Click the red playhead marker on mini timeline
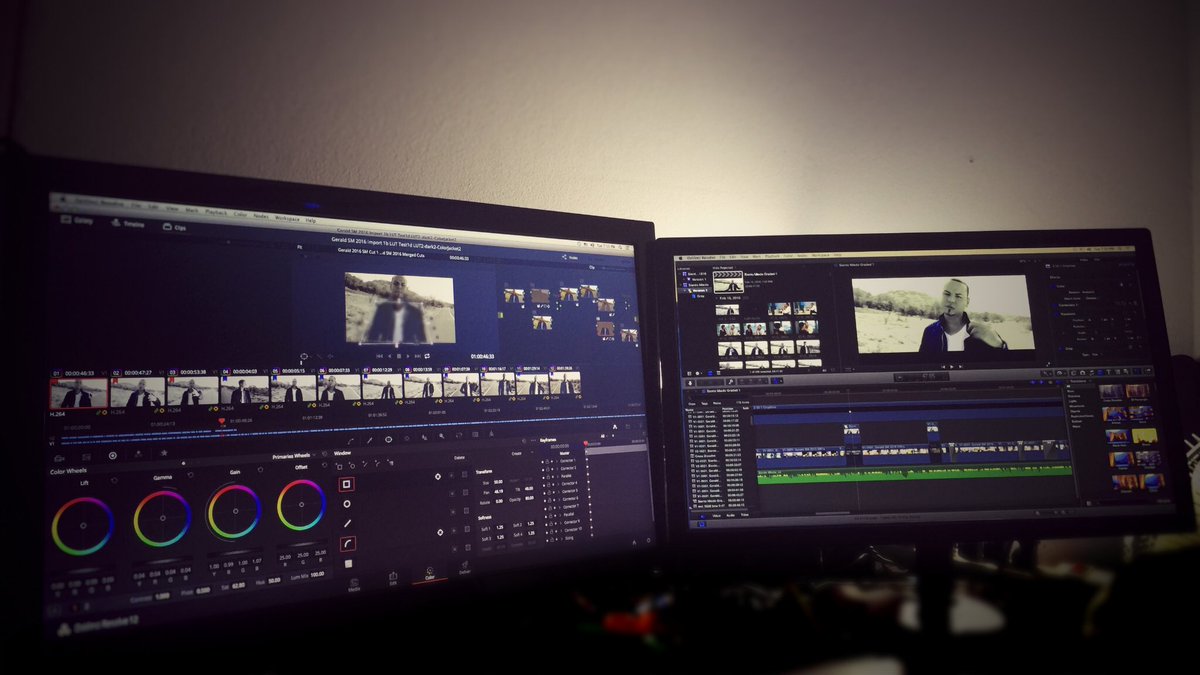Viewport: 1200px width, 675px height. point(221,422)
